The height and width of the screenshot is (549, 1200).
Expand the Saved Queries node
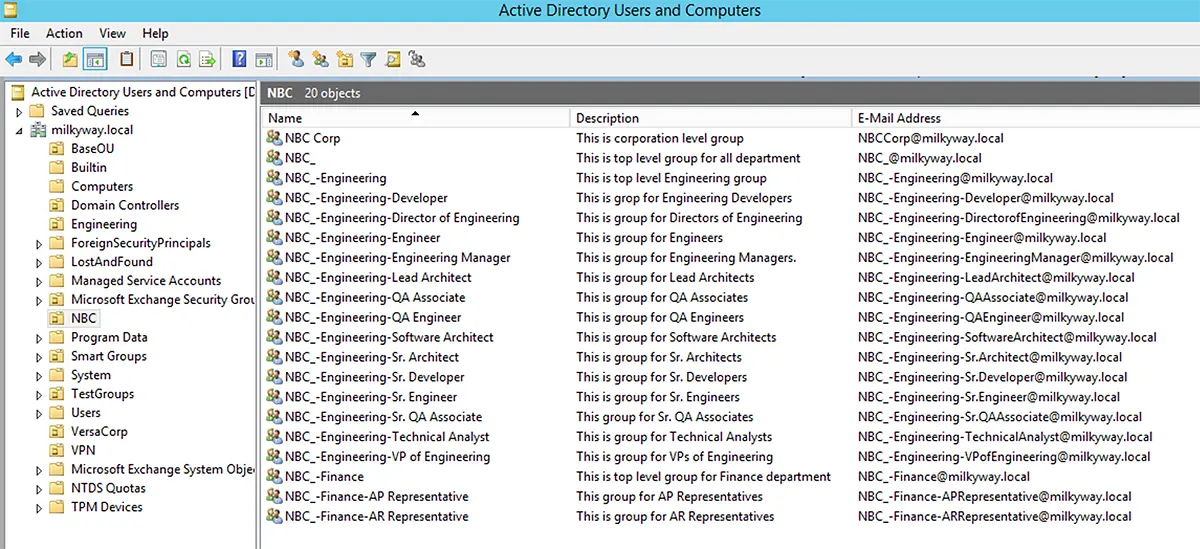coord(18,111)
